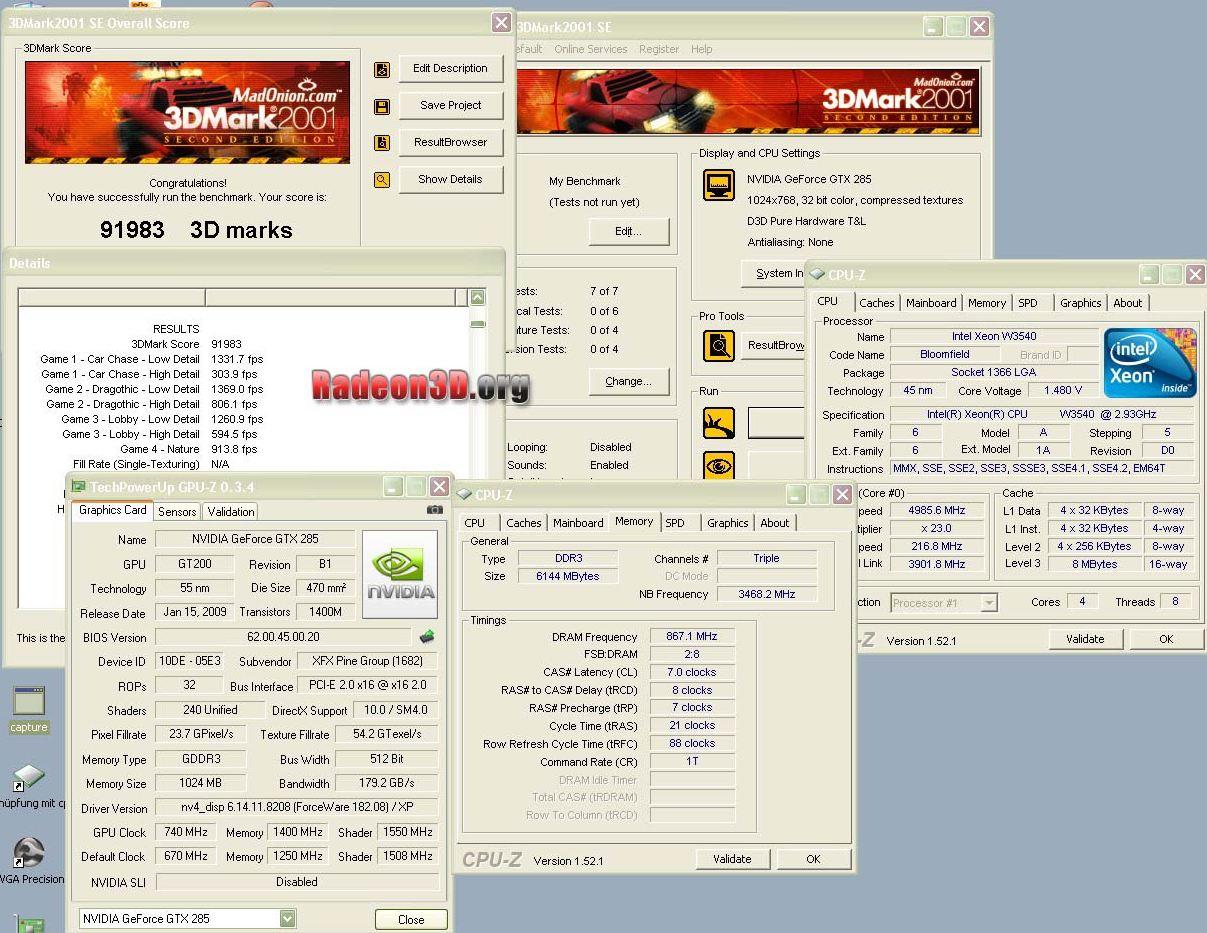Viewport: 1207px width, 933px height.
Task: Click the GPU-Z screenshot camera icon
Action: pyautogui.click(x=434, y=510)
